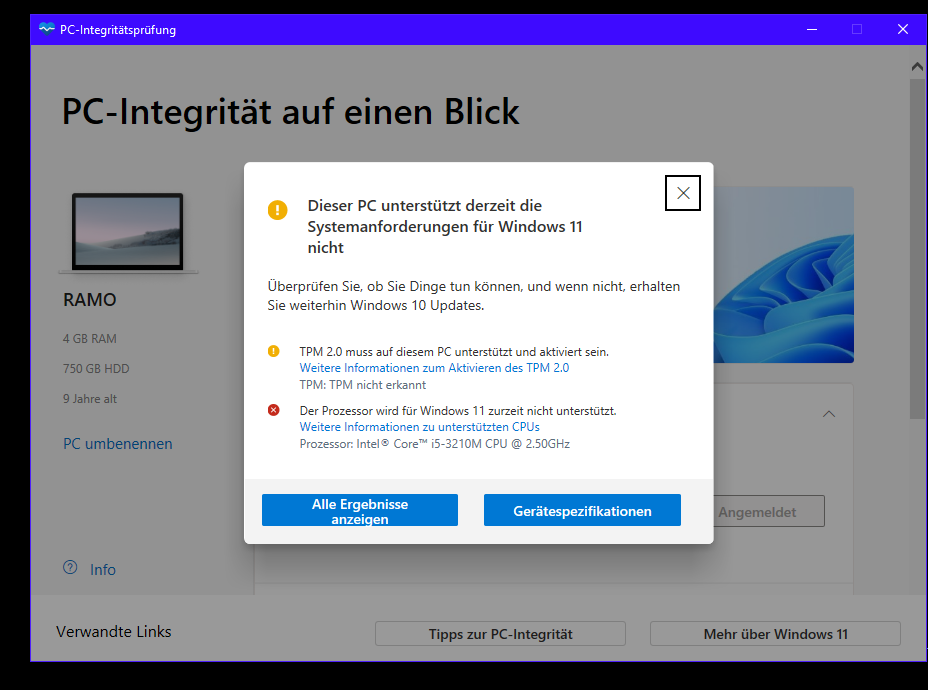This screenshot has width=928, height=690.
Task: Open the supported CPUs information link
Action: click(420, 427)
